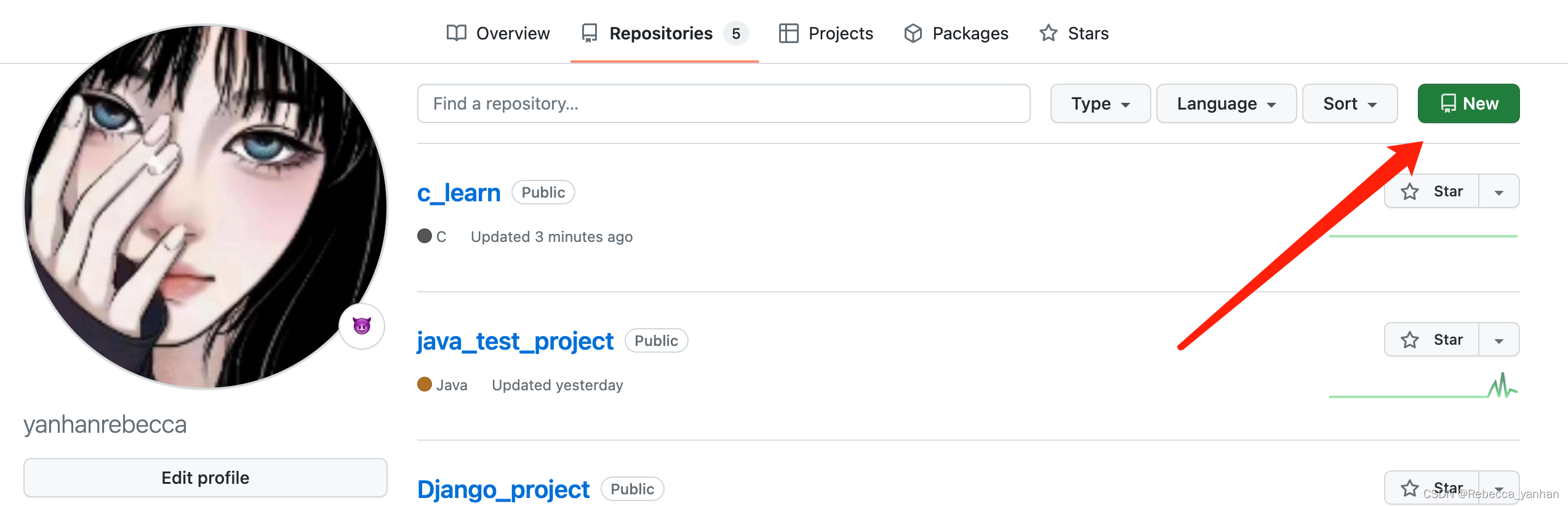This screenshot has height=506, width=1568.
Task: Click the repo icon inside the New button
Action: click(1449, 103)
